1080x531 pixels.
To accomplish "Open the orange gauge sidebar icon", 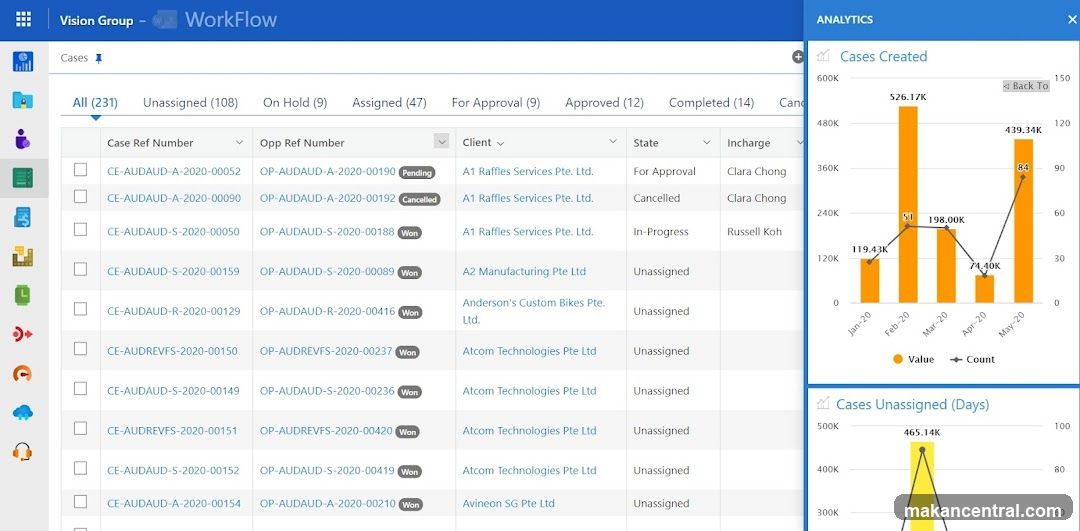I will [23, 374].
